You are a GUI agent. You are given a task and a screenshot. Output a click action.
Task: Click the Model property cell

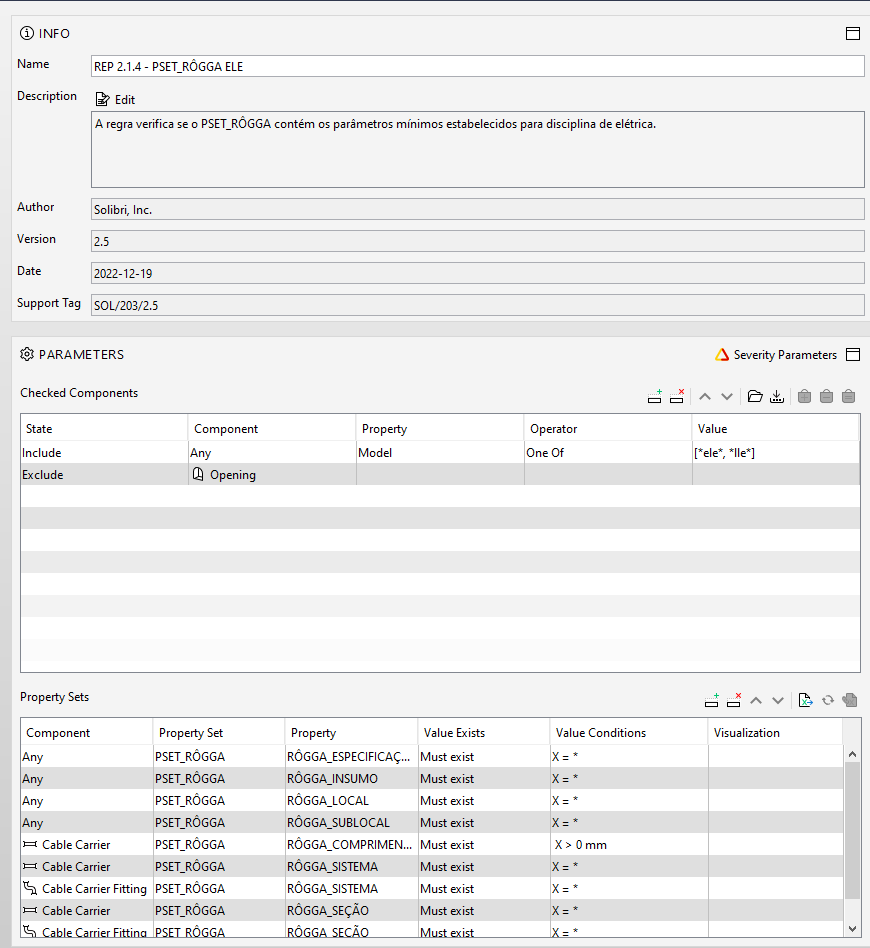pos(440,452)
